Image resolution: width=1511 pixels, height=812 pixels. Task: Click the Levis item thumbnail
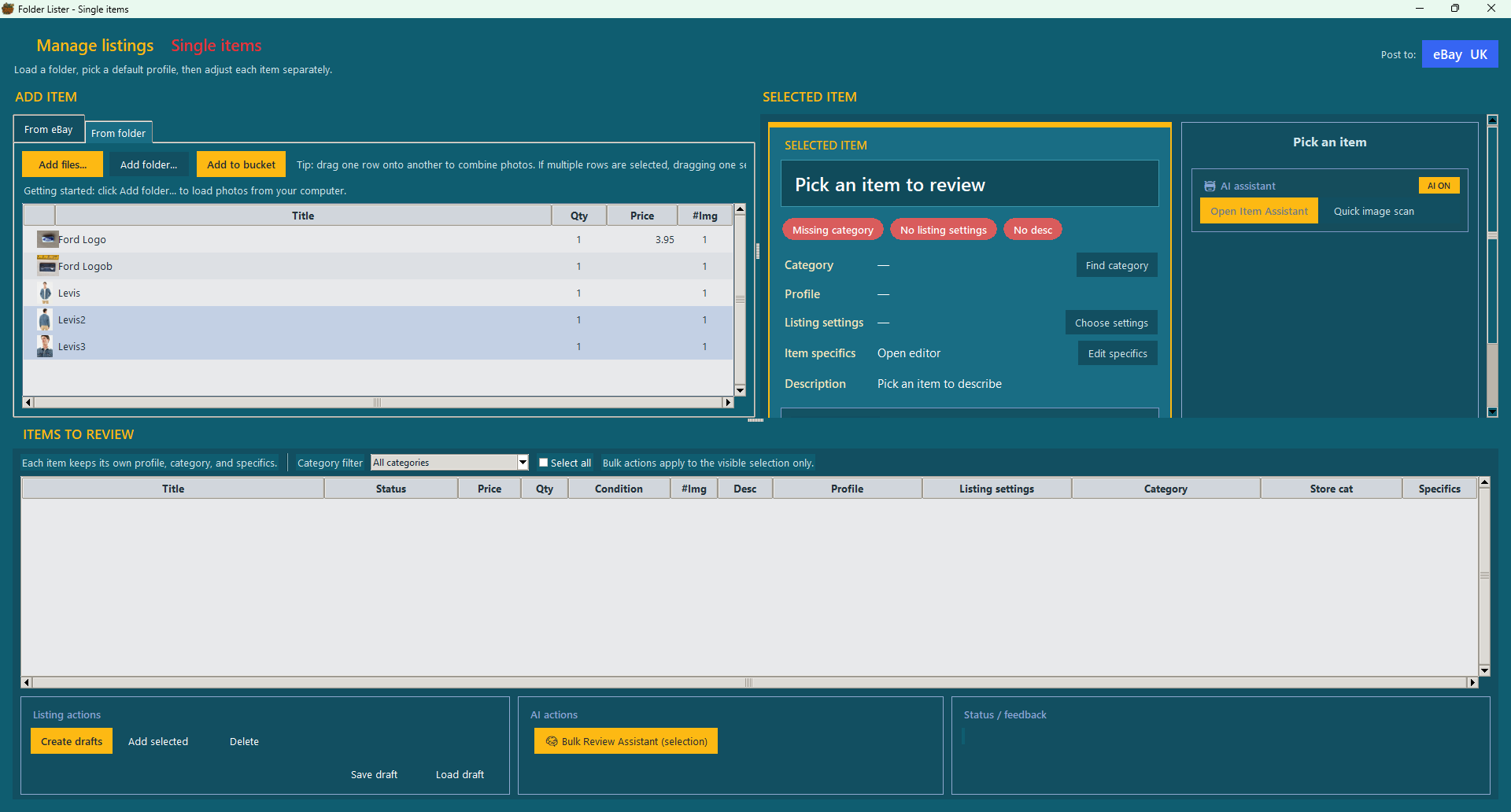tap(46, 293)
